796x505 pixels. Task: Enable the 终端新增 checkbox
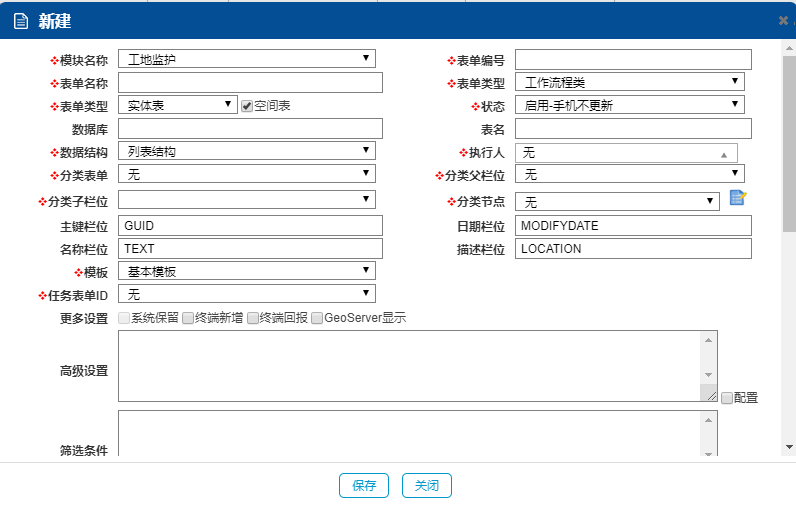pyautogui.click(x=188, y=319)
